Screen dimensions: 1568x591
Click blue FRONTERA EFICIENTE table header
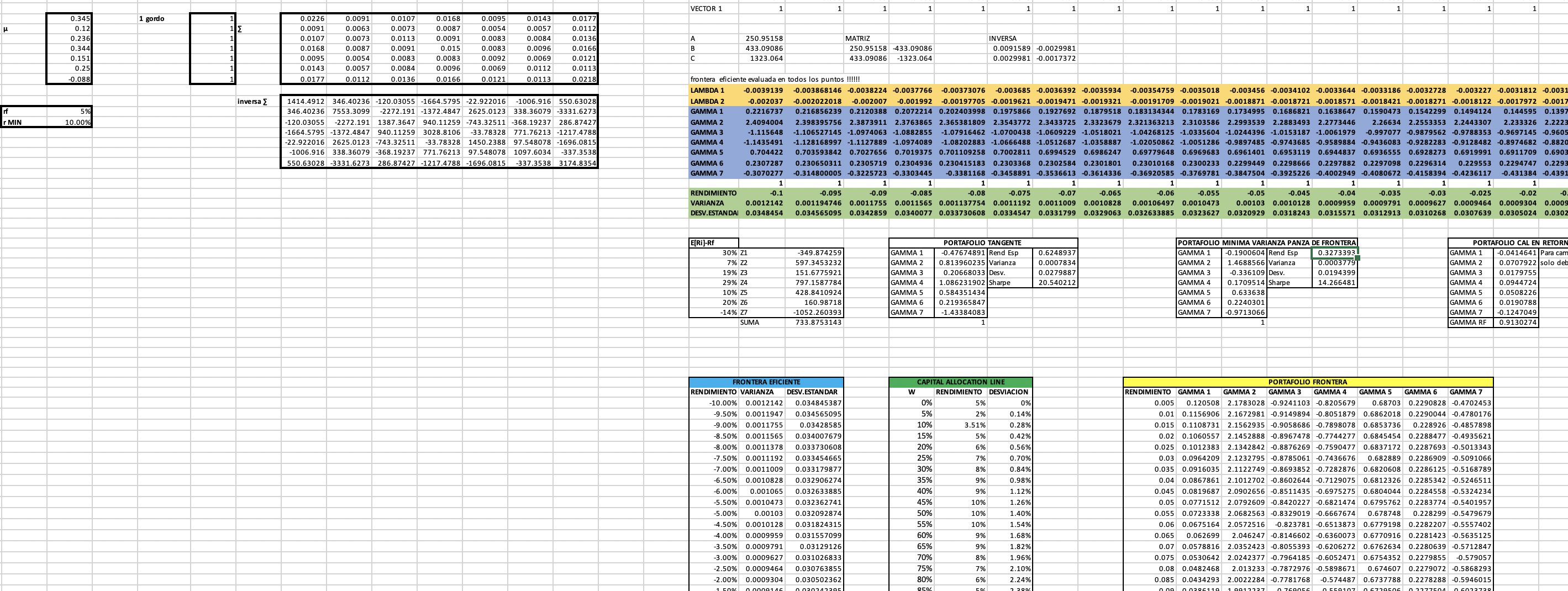(766, 382)
